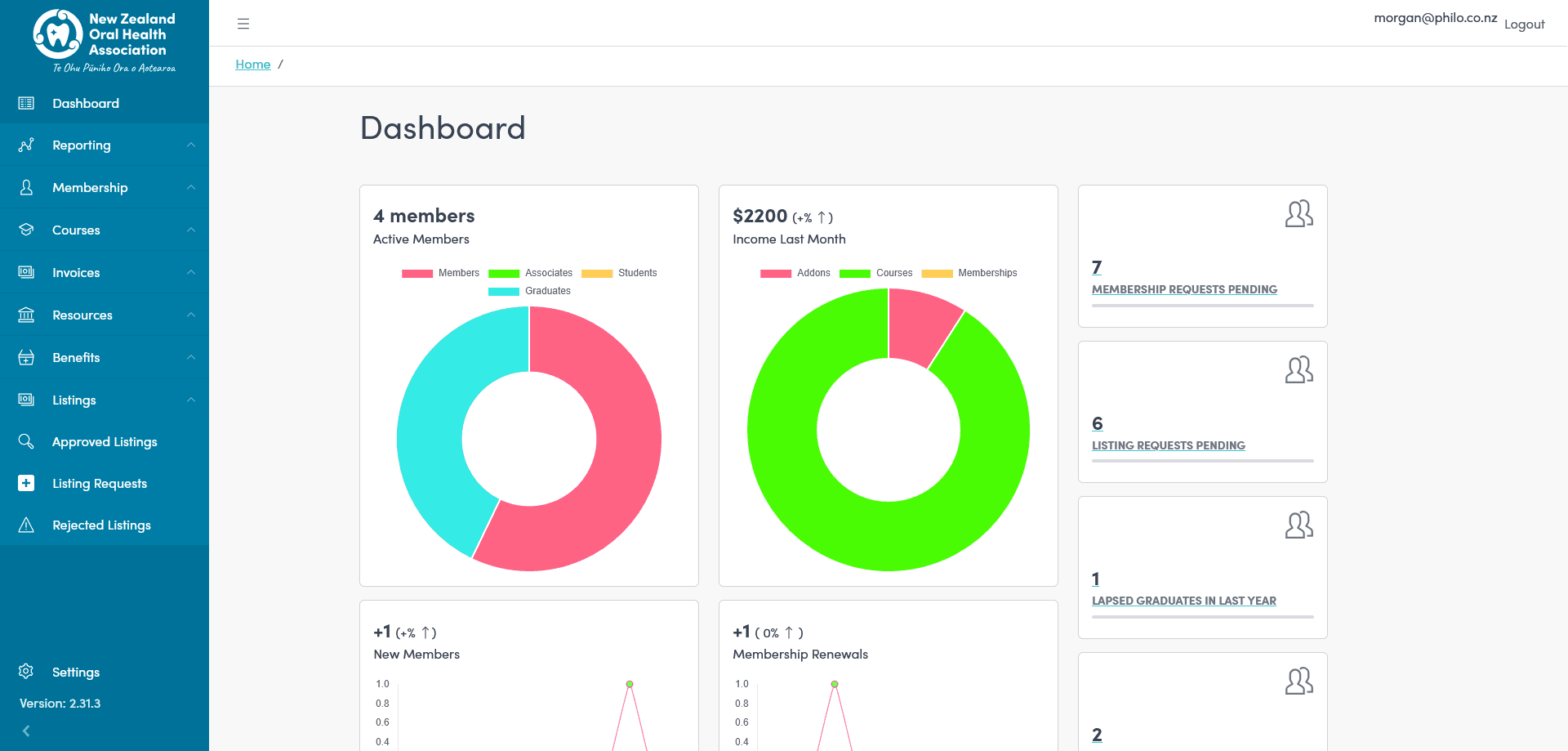Toggle Members legend swatch in Active Members chart
Image resolution: width=1568 pixels, height=751 pixels.
(x=416, y=274)
